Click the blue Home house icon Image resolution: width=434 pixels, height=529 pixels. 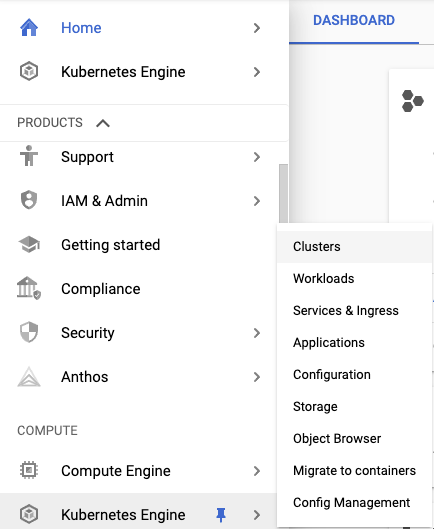29,28
